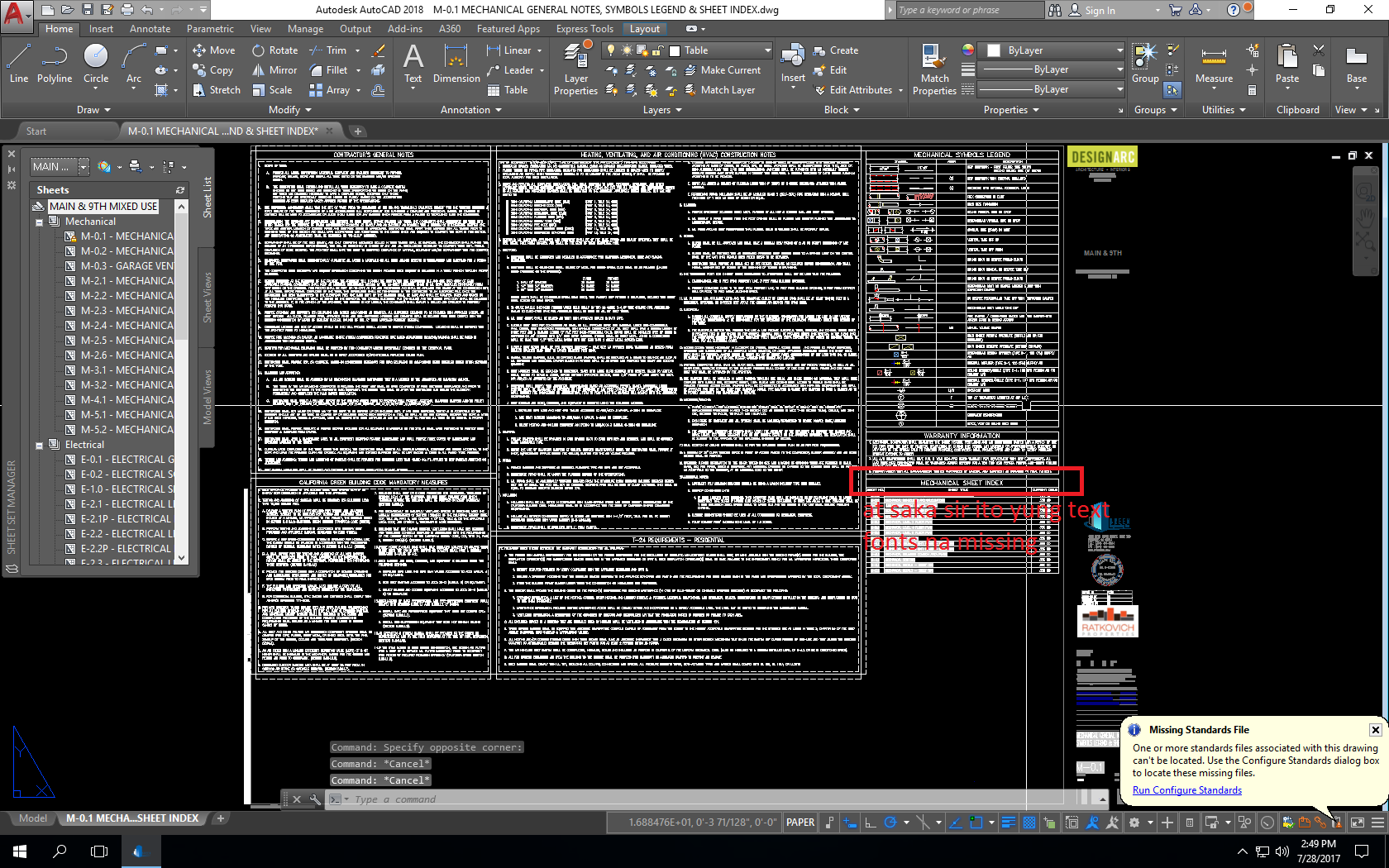
Task: Click the white ByLayer color swatch
Action: coord(995,50)
